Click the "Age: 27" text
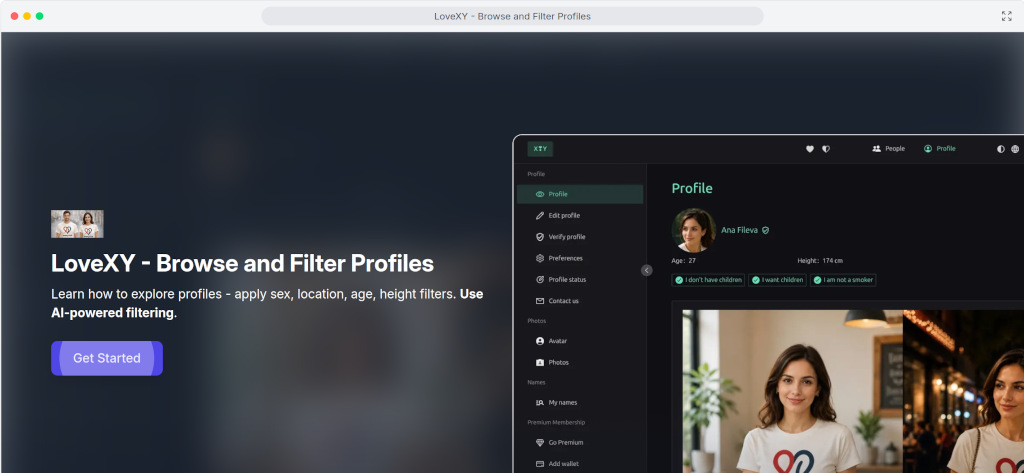This screenshot has width=1024, height=473. [x=683, y=261]
